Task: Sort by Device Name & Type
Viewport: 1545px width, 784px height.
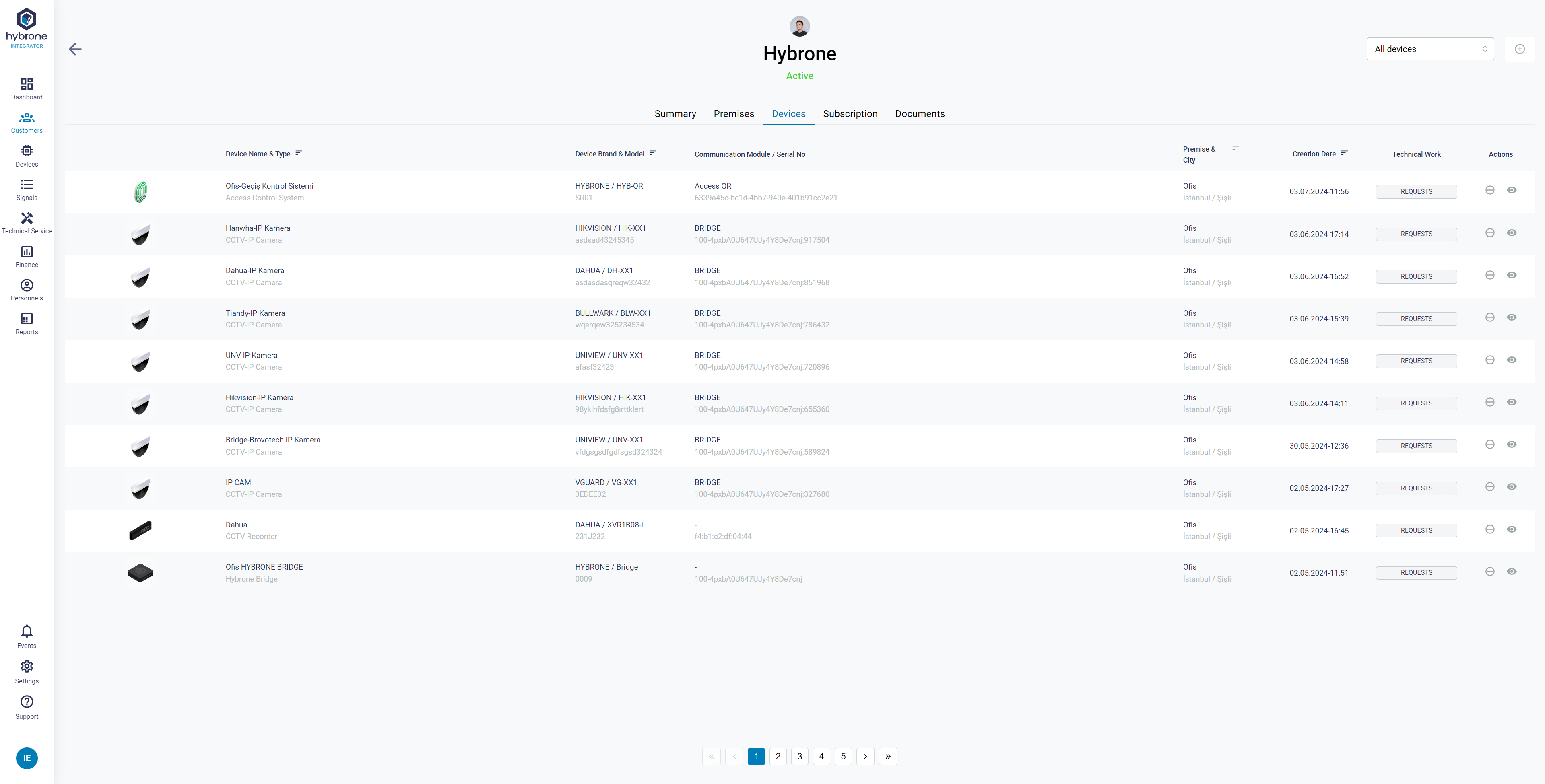Action: pos(299,153)
